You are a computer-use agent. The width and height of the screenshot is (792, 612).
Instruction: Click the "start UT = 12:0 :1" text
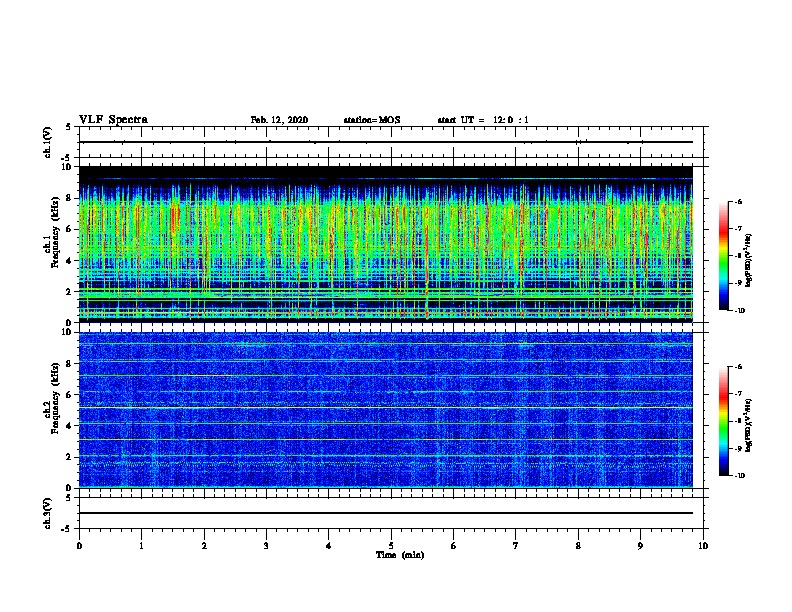click(x=483, y=120)
